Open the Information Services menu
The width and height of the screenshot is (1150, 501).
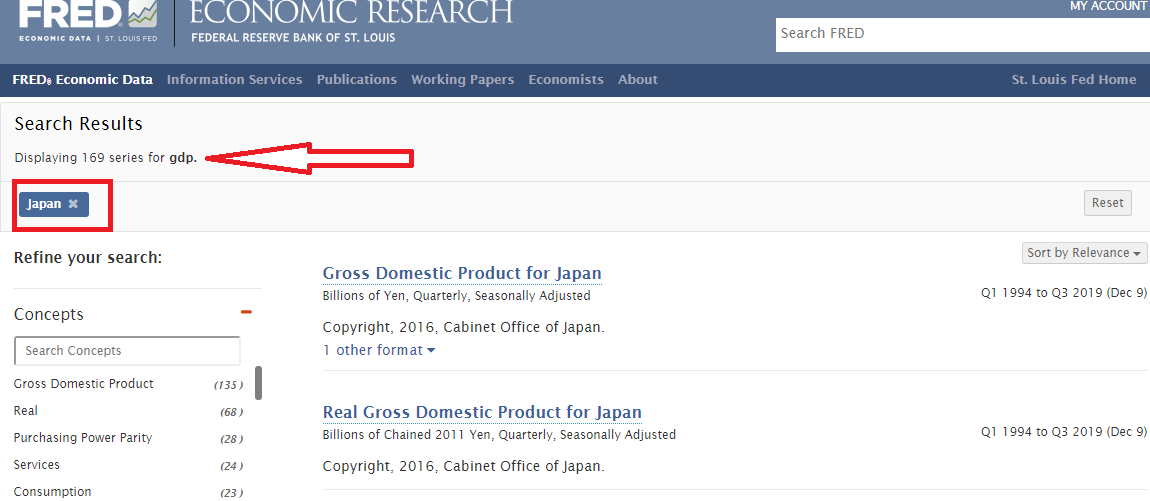(234, 80)
